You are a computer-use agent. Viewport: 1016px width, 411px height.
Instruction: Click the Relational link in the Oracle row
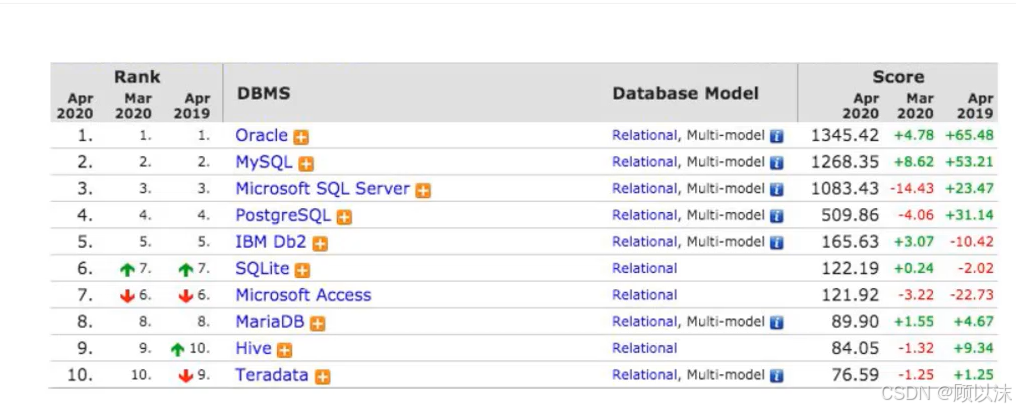pos(644,135)
